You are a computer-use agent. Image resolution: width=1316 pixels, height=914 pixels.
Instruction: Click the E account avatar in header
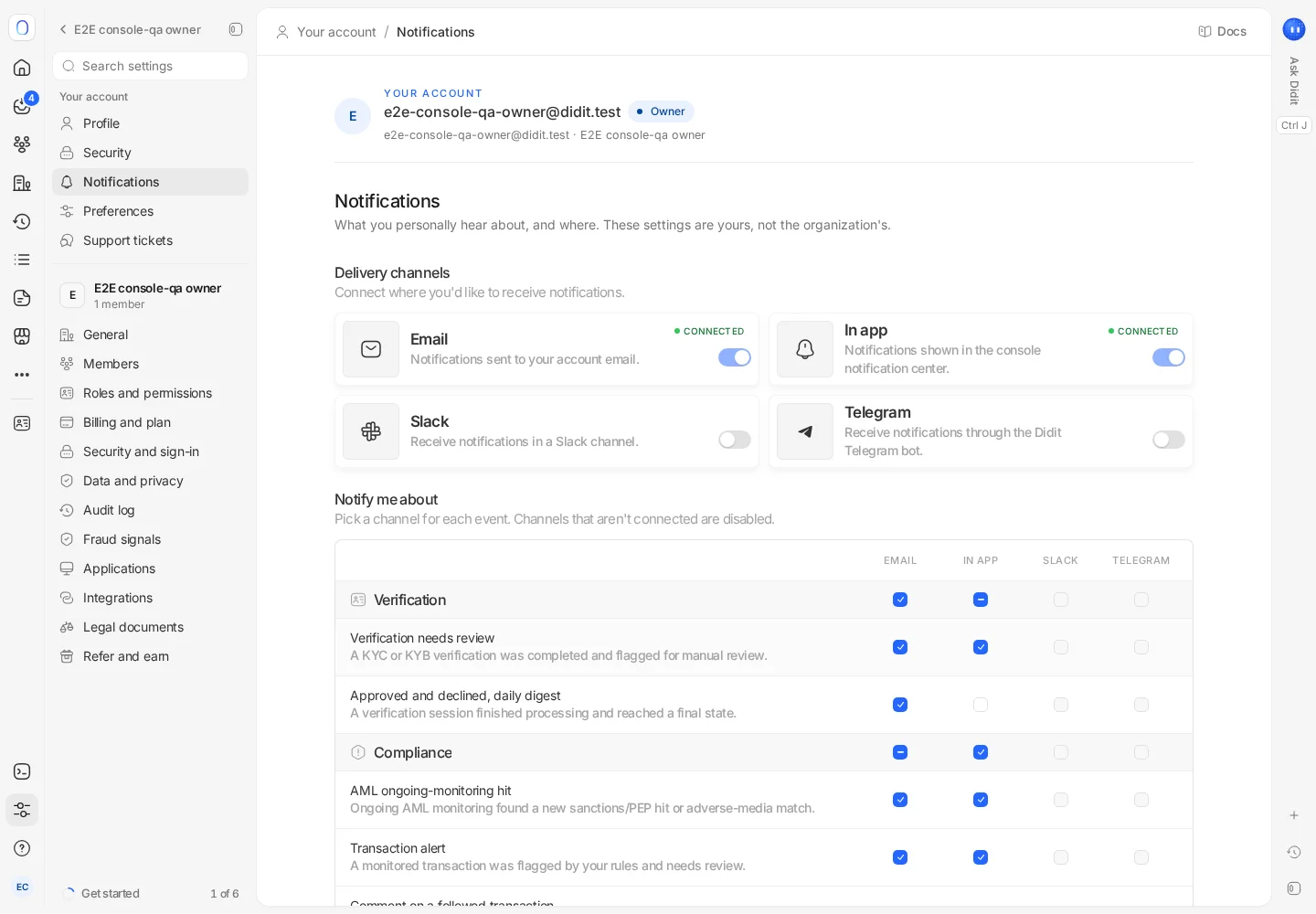353,116
